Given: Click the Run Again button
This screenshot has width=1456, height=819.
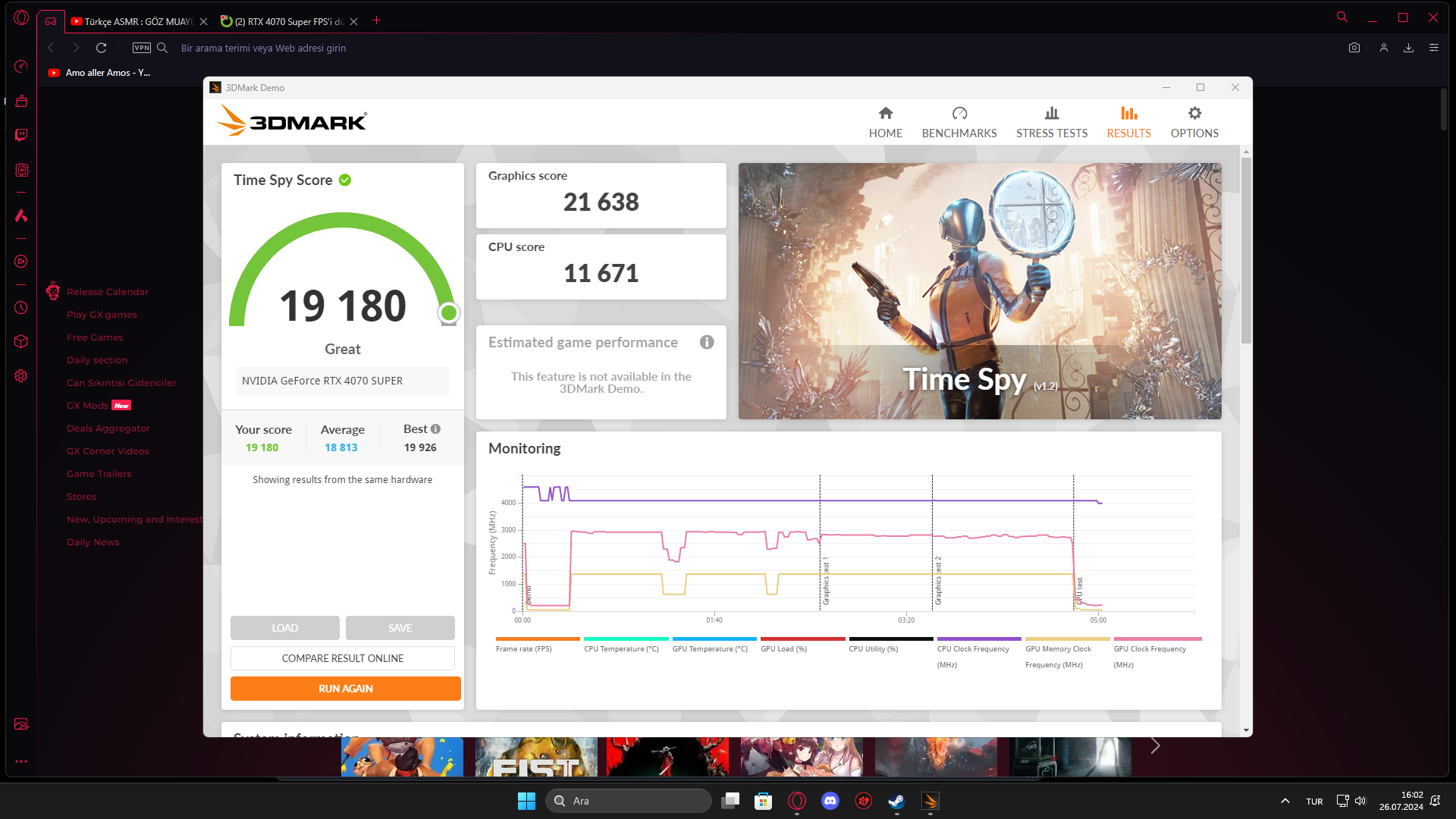Looking at the screenshot, I should click(345, 689).
